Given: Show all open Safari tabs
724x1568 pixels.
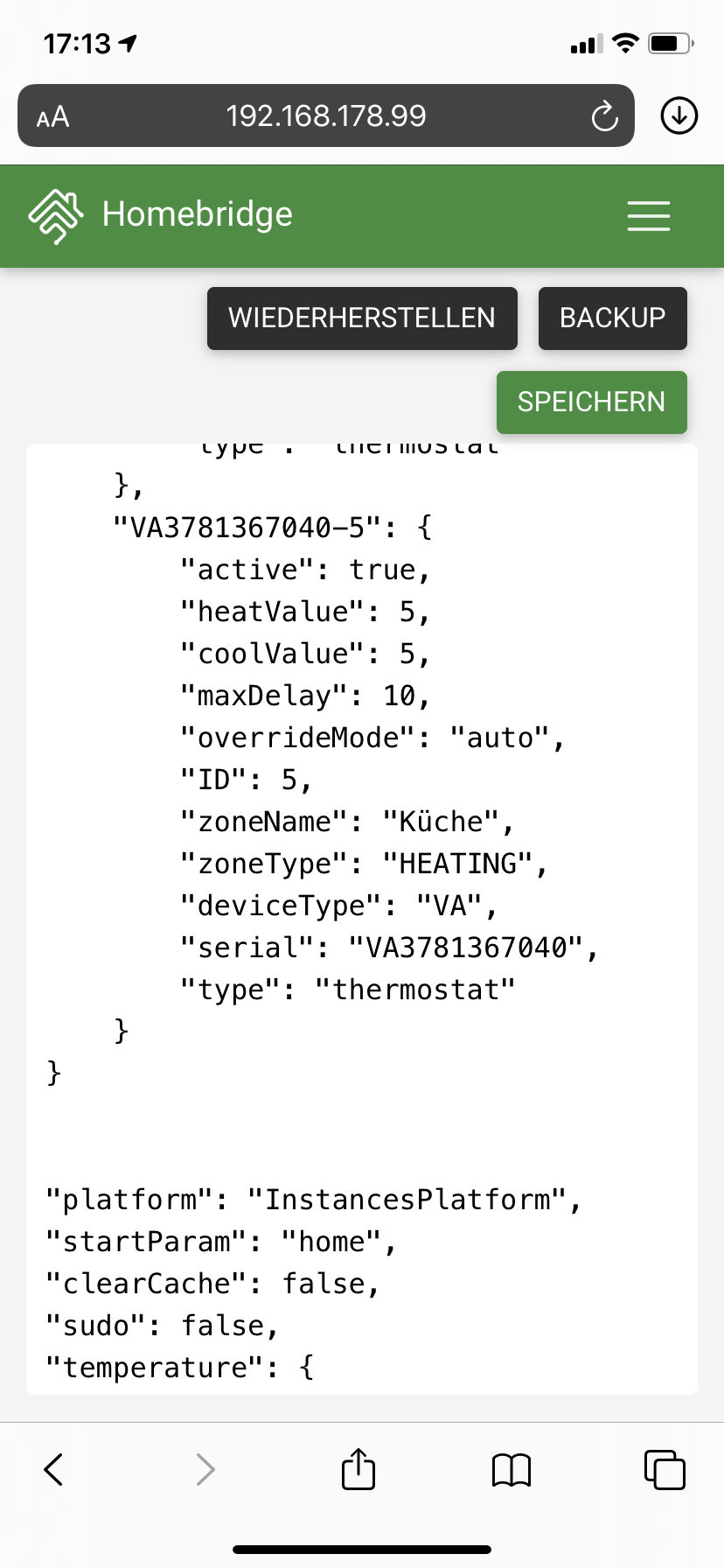Looking at the screenshot, I should tap(665, 1469).
